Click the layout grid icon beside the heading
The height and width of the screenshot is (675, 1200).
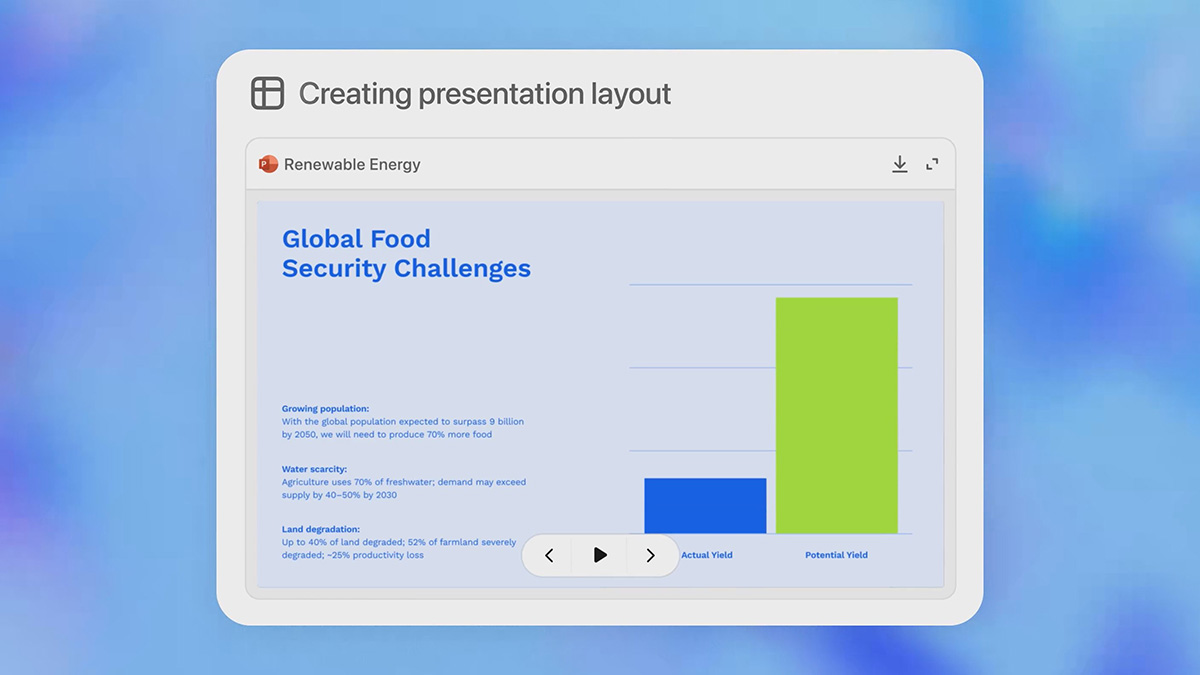click(268, 93)
